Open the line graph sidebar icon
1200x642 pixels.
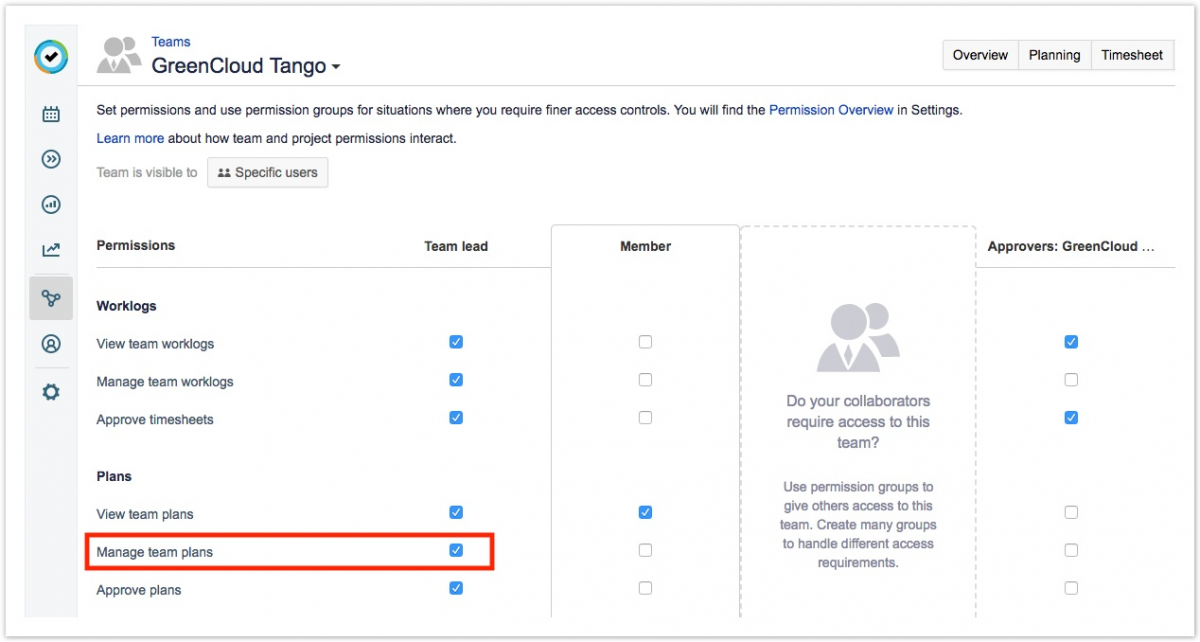[51, 250]
